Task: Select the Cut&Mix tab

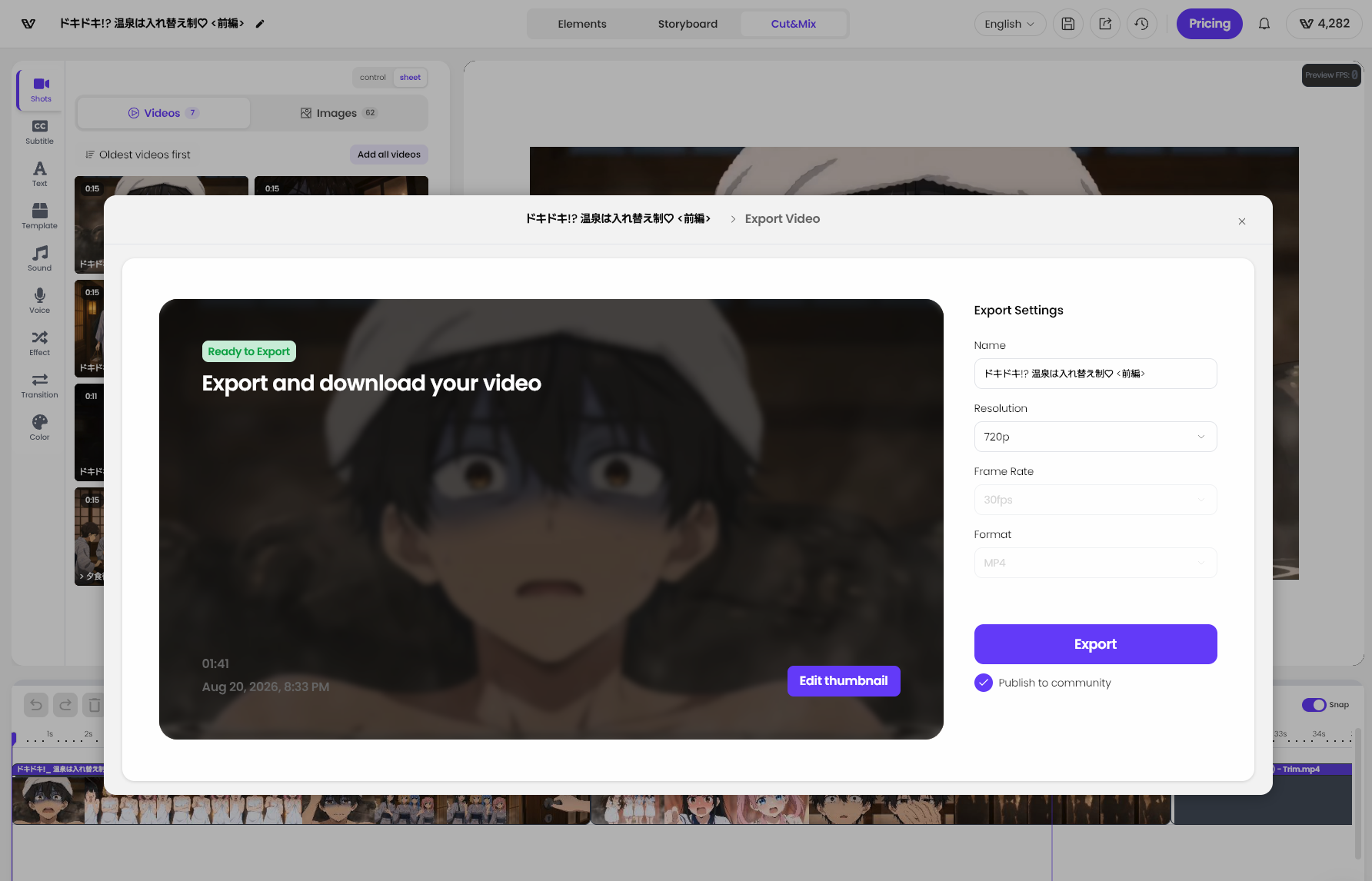Action: pos(794,24)
